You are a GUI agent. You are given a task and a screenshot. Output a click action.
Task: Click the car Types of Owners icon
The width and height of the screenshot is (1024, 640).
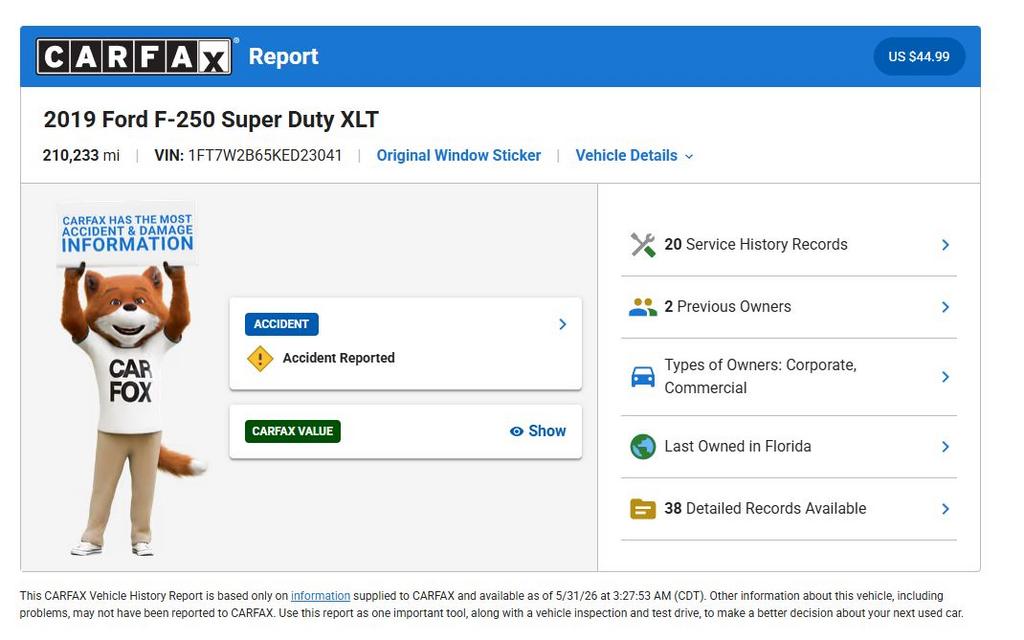[x=643, y=377]
